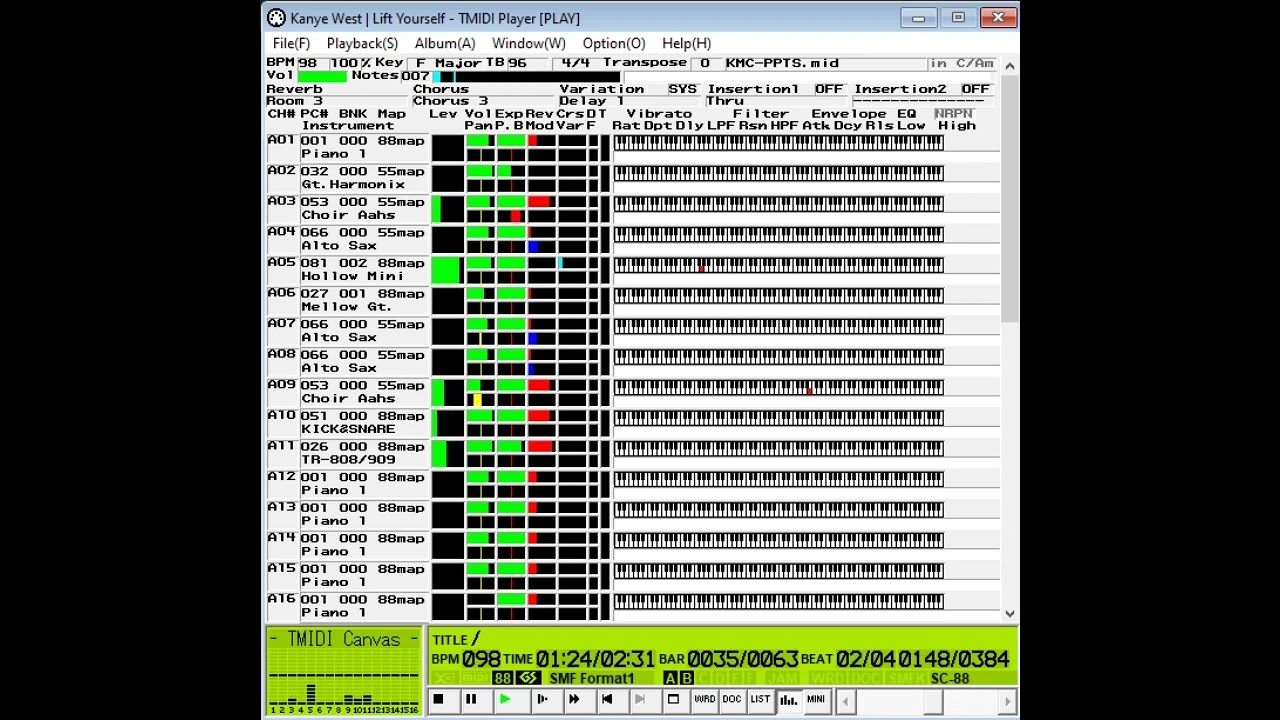Click the GS logo icon

tap(528, 679)
